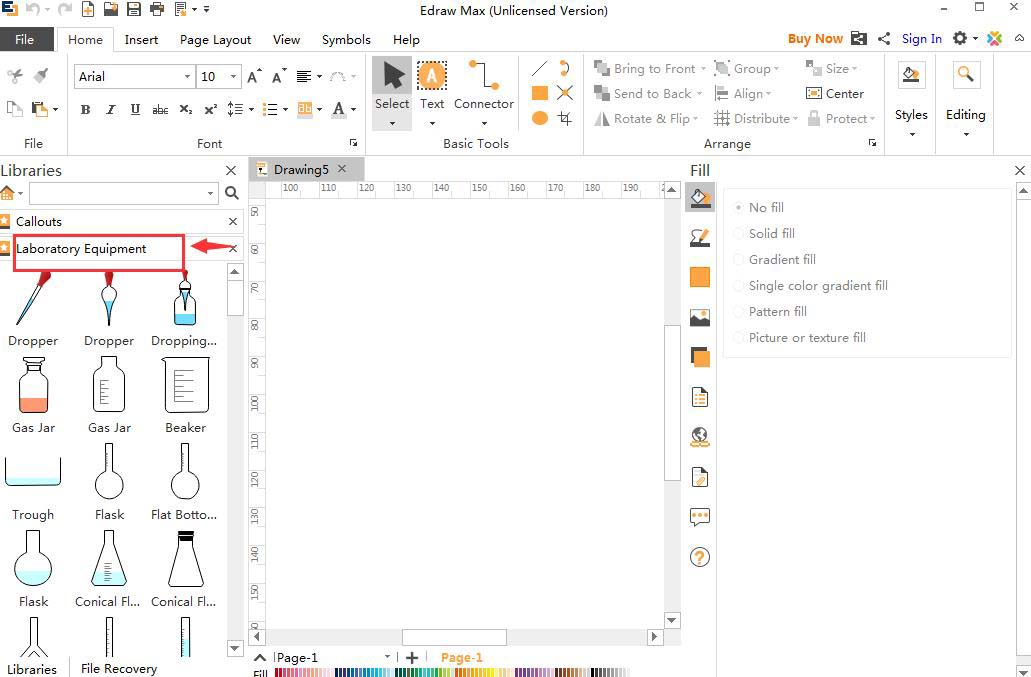The width and height of the screenshot is (1031, 677).
Task: Expand the Bring to Front dropdown arrow
Action: tap(703, 68)
